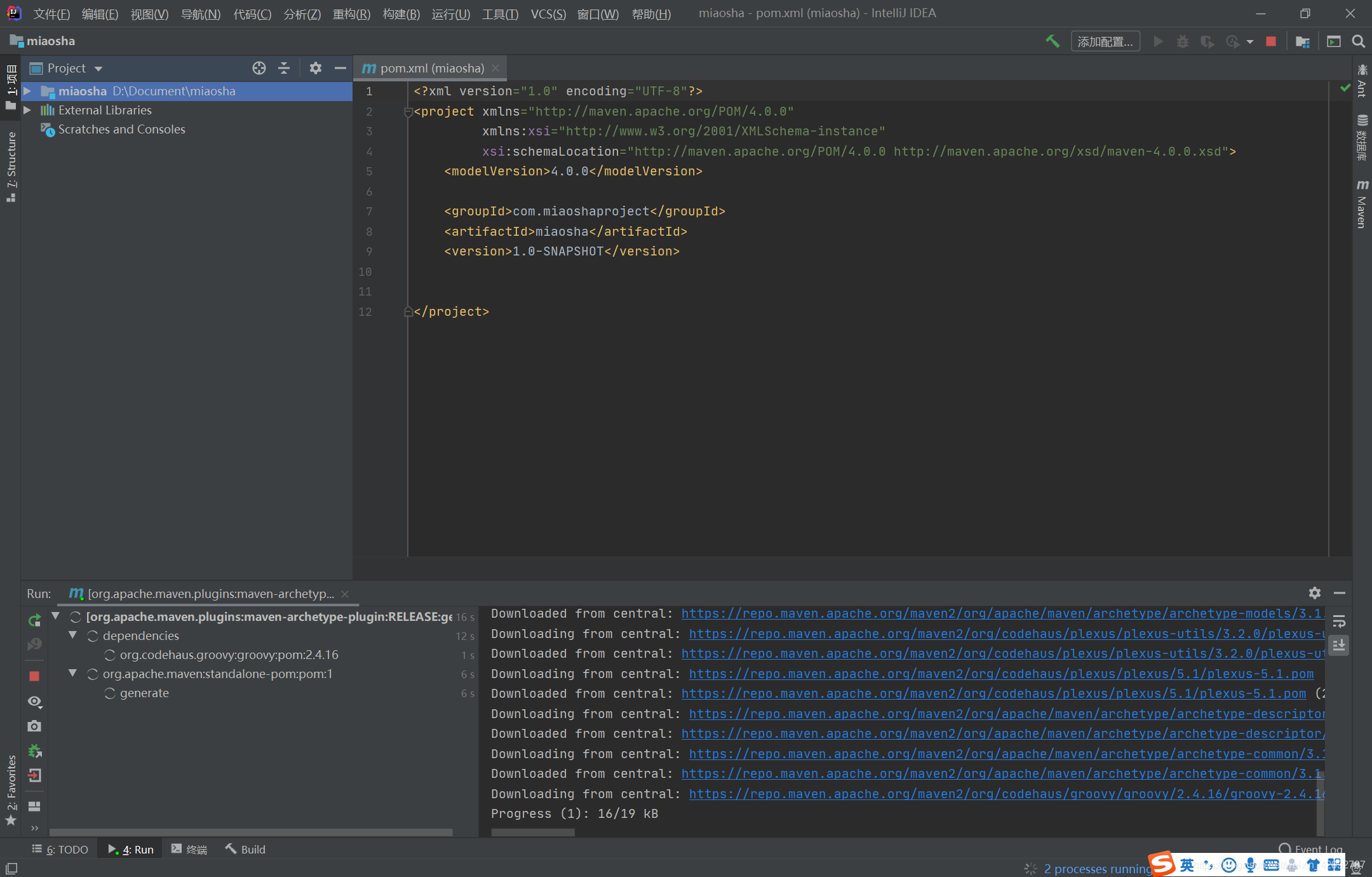Click the Sogou input method icon
This screenshot has height=877, width=1372.
coord(1162,864)
